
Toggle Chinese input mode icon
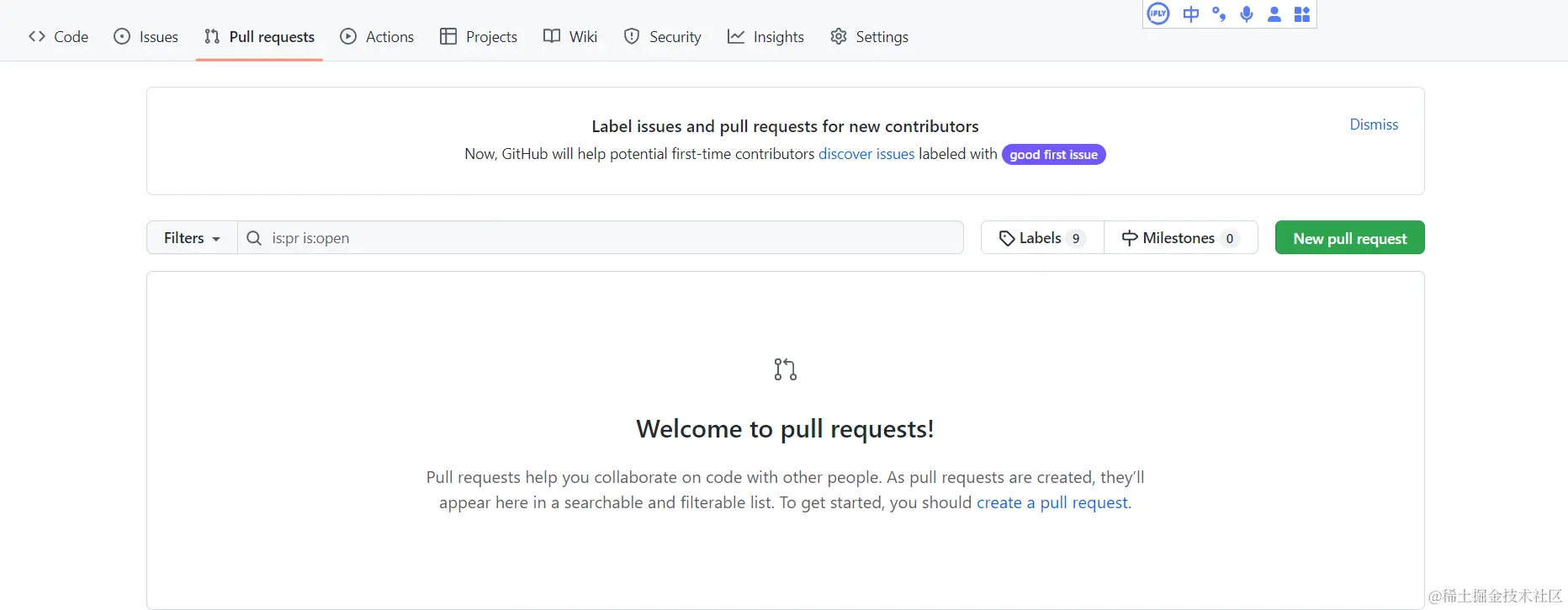tap(1191, 14)
